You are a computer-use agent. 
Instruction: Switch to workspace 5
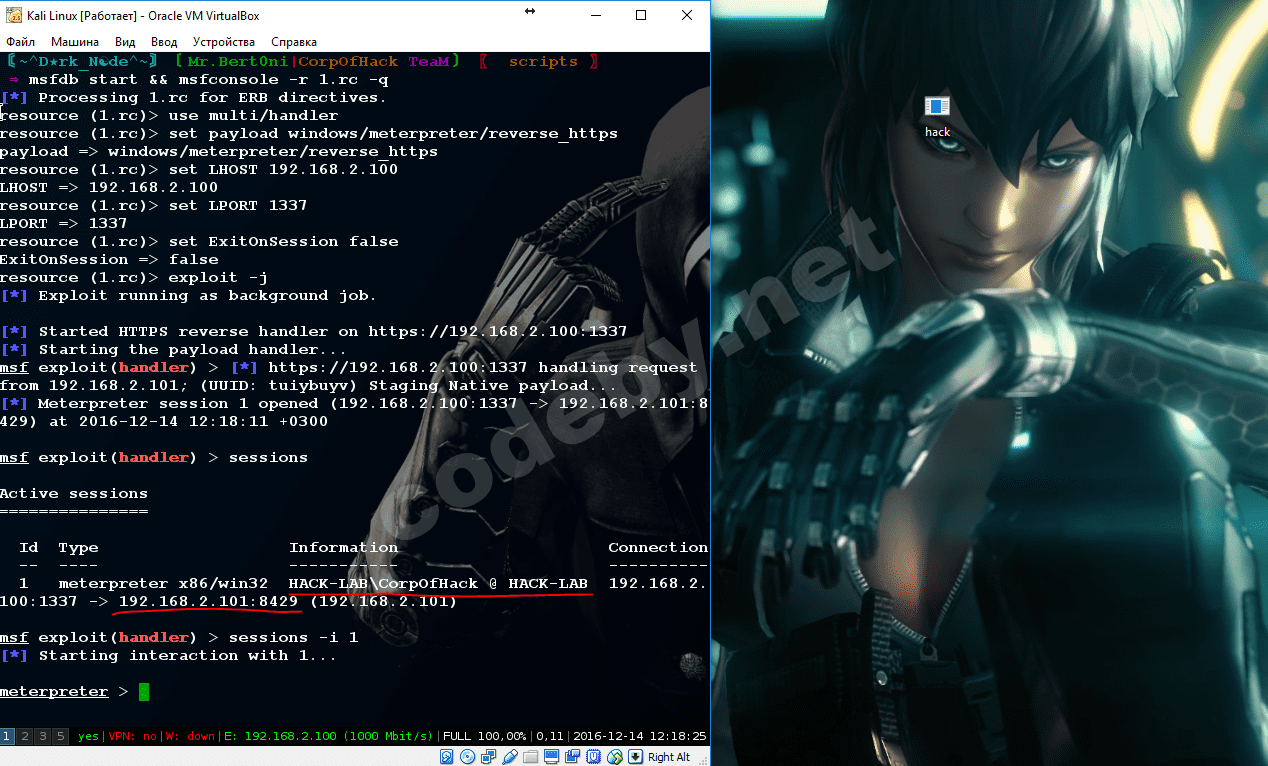pos(61,736)
